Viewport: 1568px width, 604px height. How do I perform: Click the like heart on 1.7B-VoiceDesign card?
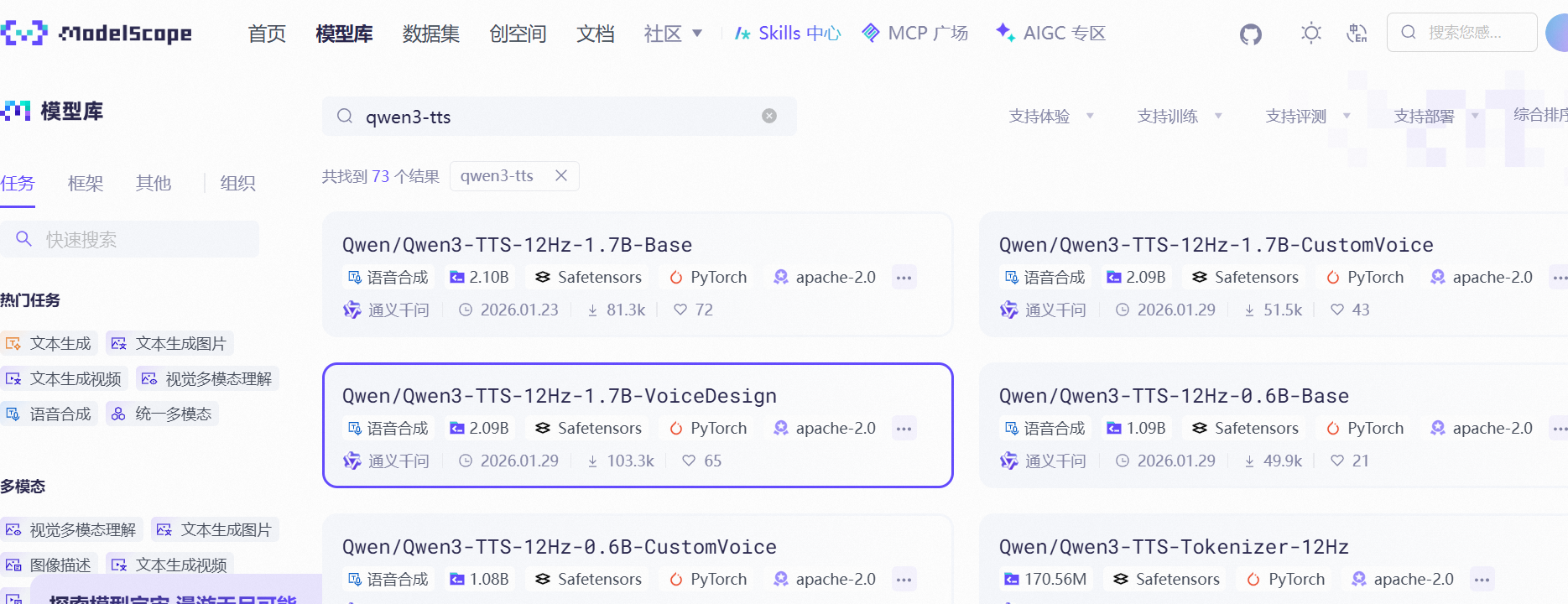pyautogui.click(x=689, y=461)
